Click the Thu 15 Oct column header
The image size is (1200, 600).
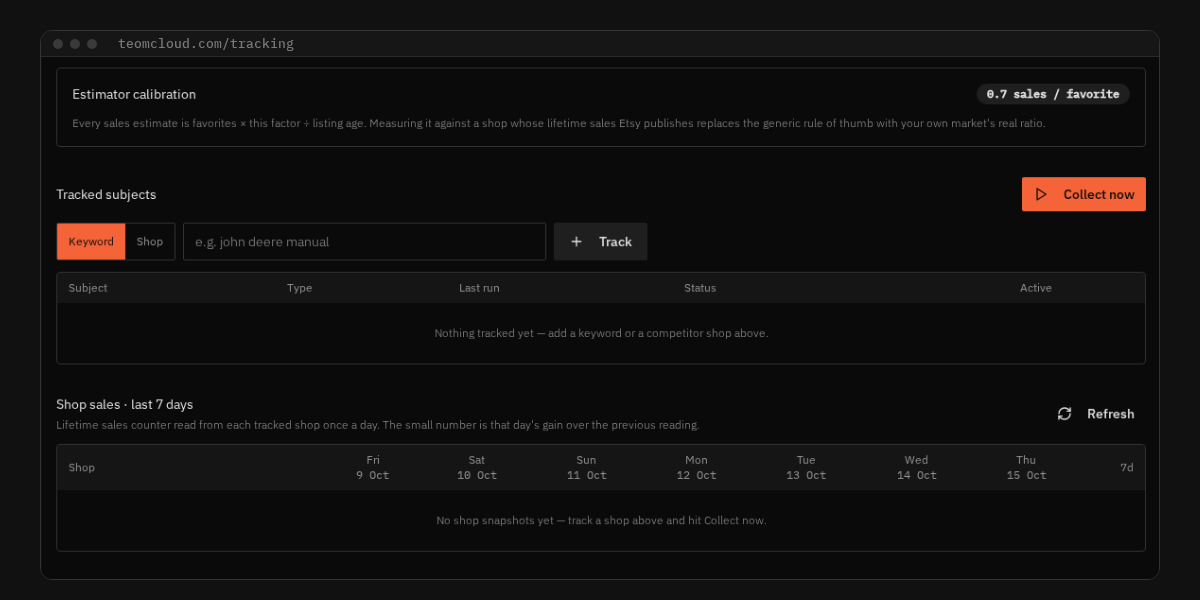tap(1027, 467)
